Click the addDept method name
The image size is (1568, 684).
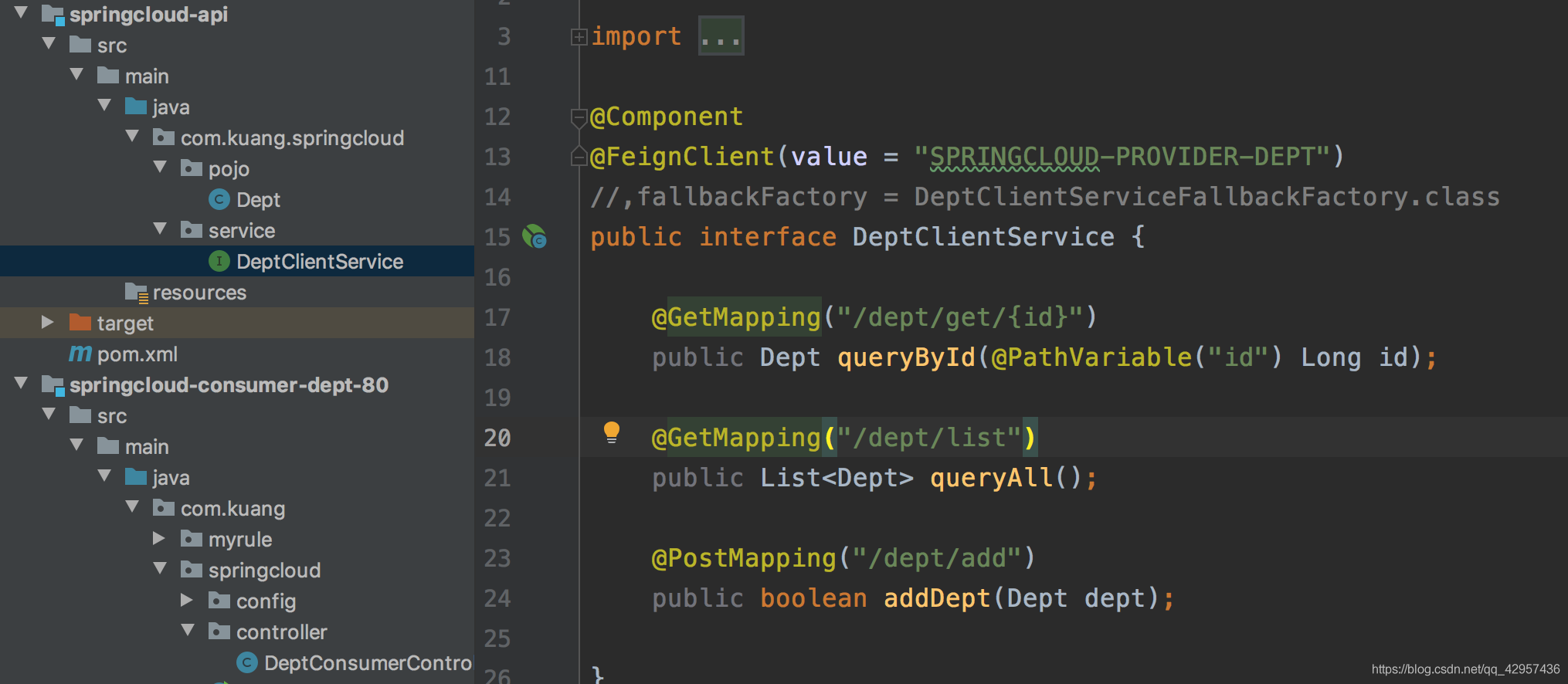point(937,598)
